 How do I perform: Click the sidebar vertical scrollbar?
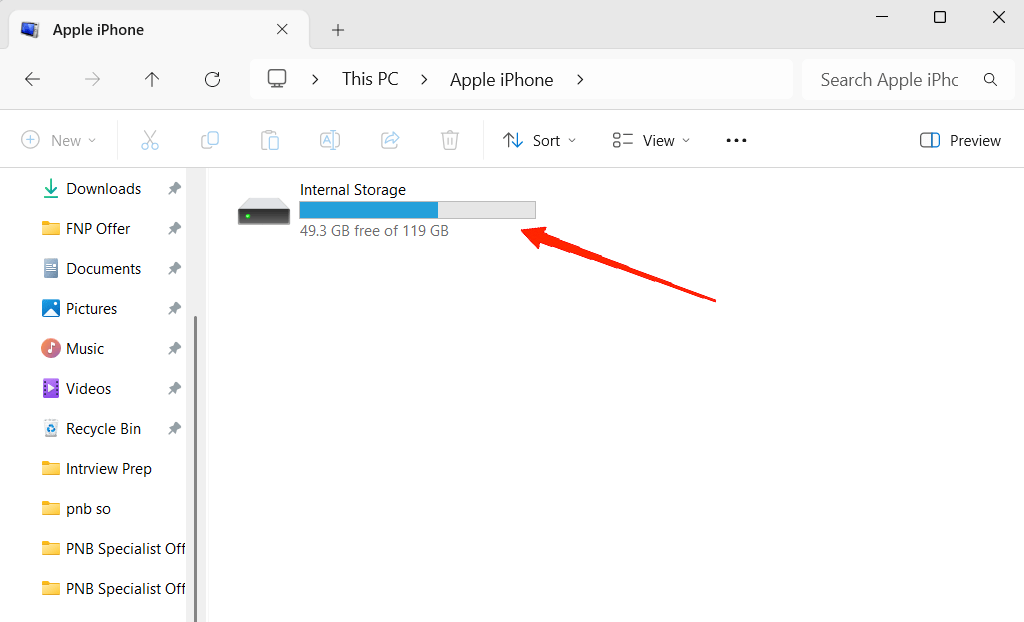(x=195, y=467)
